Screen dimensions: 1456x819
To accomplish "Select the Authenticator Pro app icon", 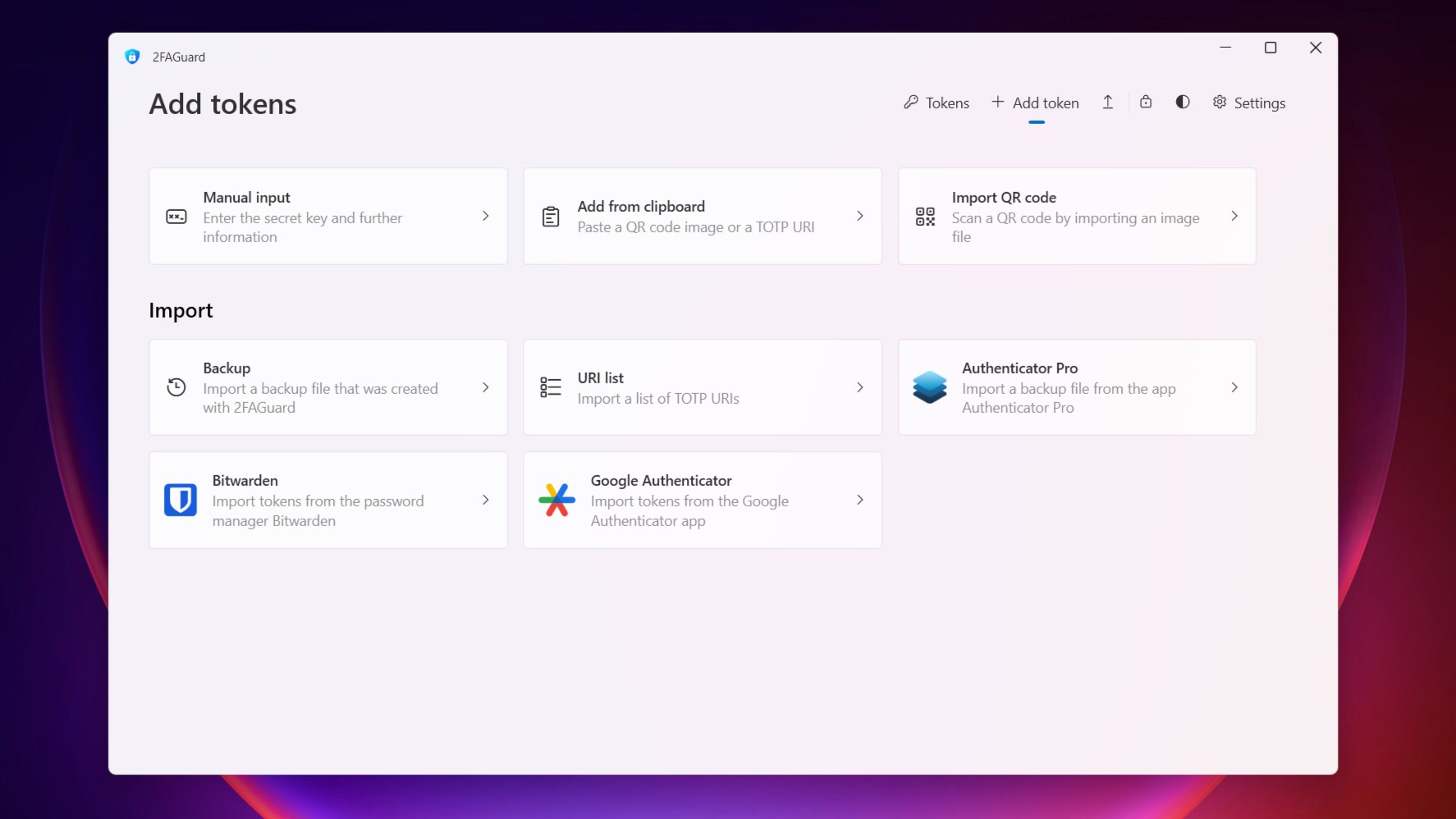I will point(928,387).
